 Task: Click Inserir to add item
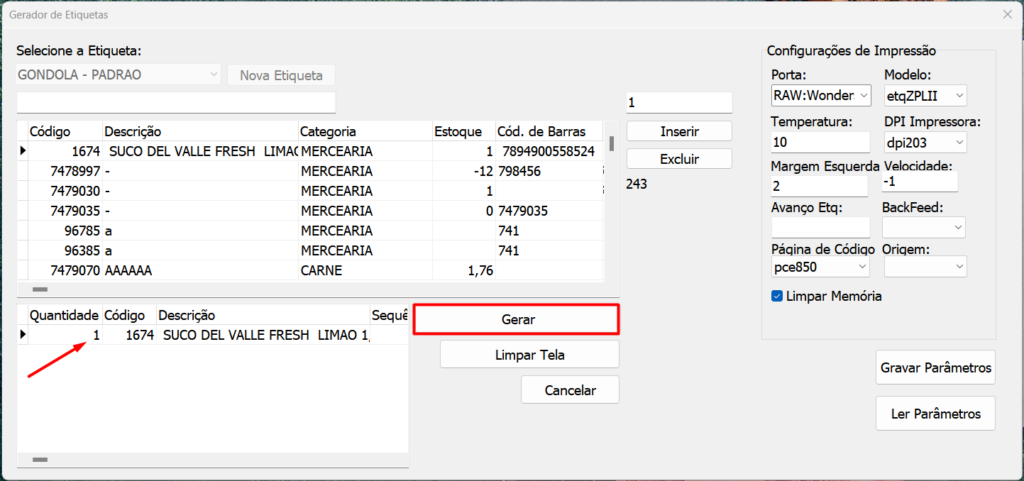click(679, 131)
